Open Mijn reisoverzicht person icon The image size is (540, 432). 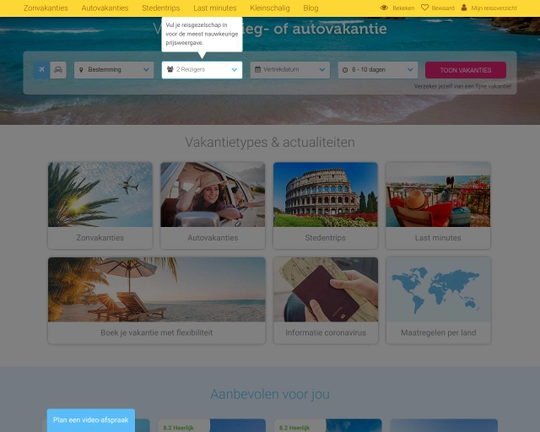[464, 7]
